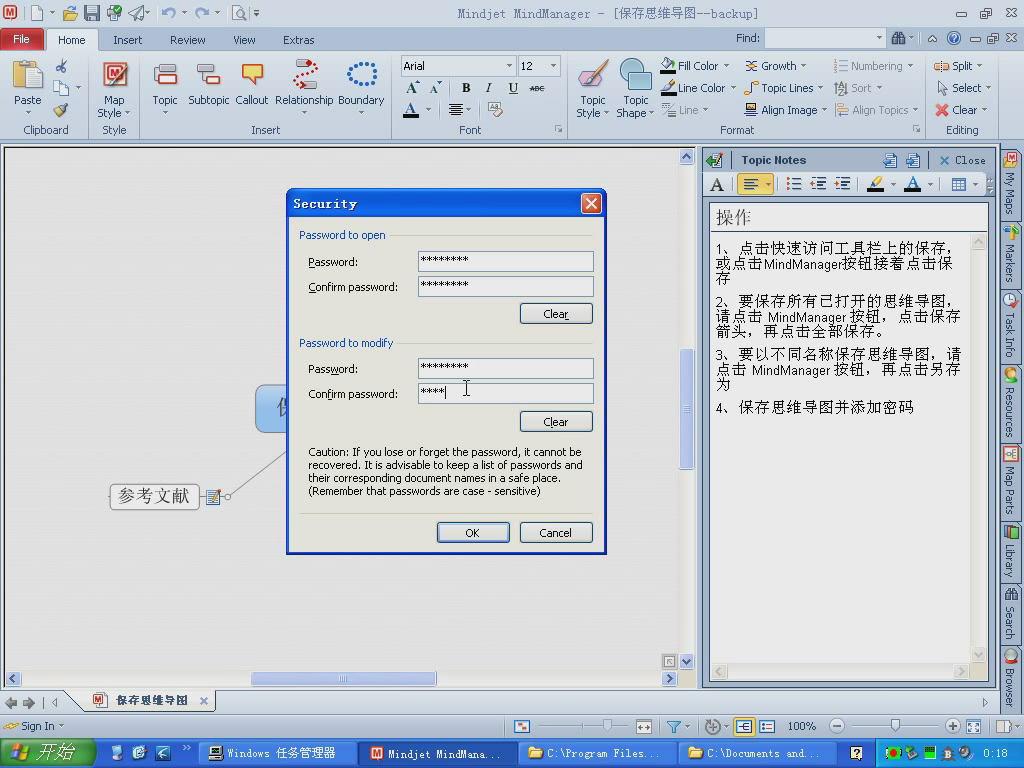Click the zoom slider handle in status bar

pos(895,726)
